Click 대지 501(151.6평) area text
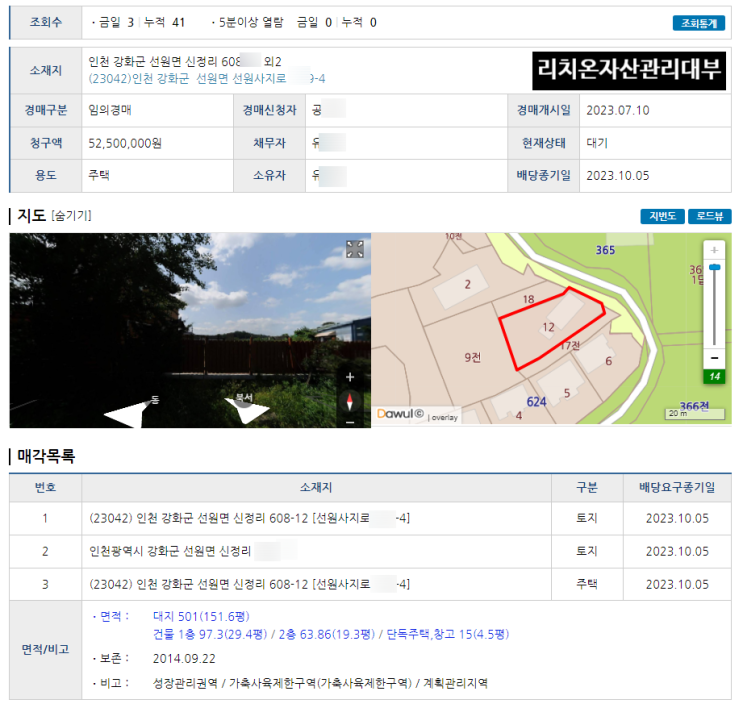Screen dimensions: 743x708 (201, 616)
